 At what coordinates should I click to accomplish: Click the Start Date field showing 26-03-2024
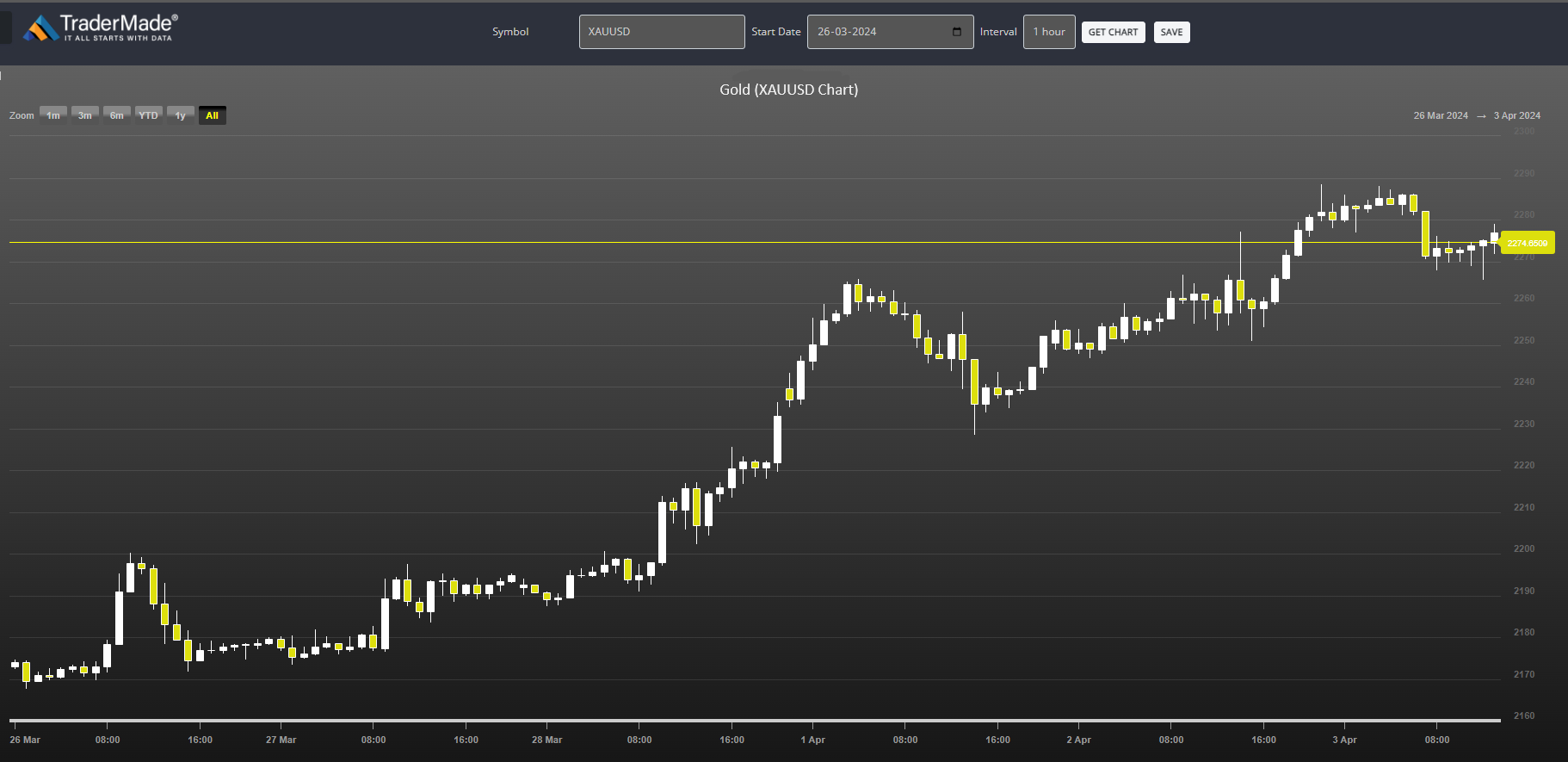(x=890, y=32)
